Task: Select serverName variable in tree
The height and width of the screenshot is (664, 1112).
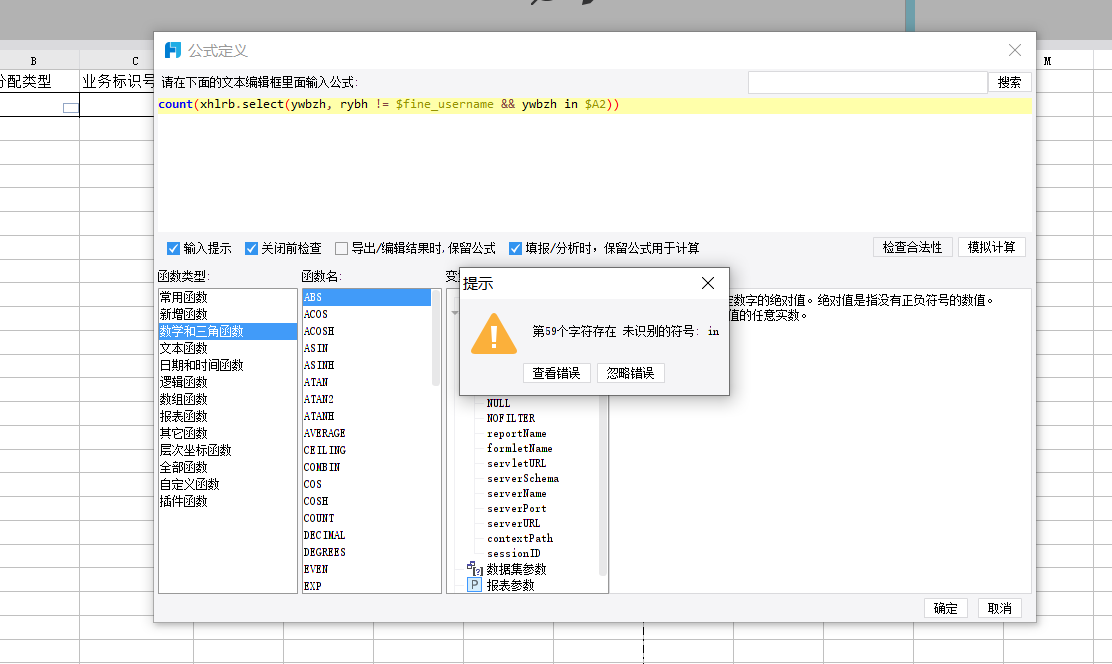Action: coord(516,493)
